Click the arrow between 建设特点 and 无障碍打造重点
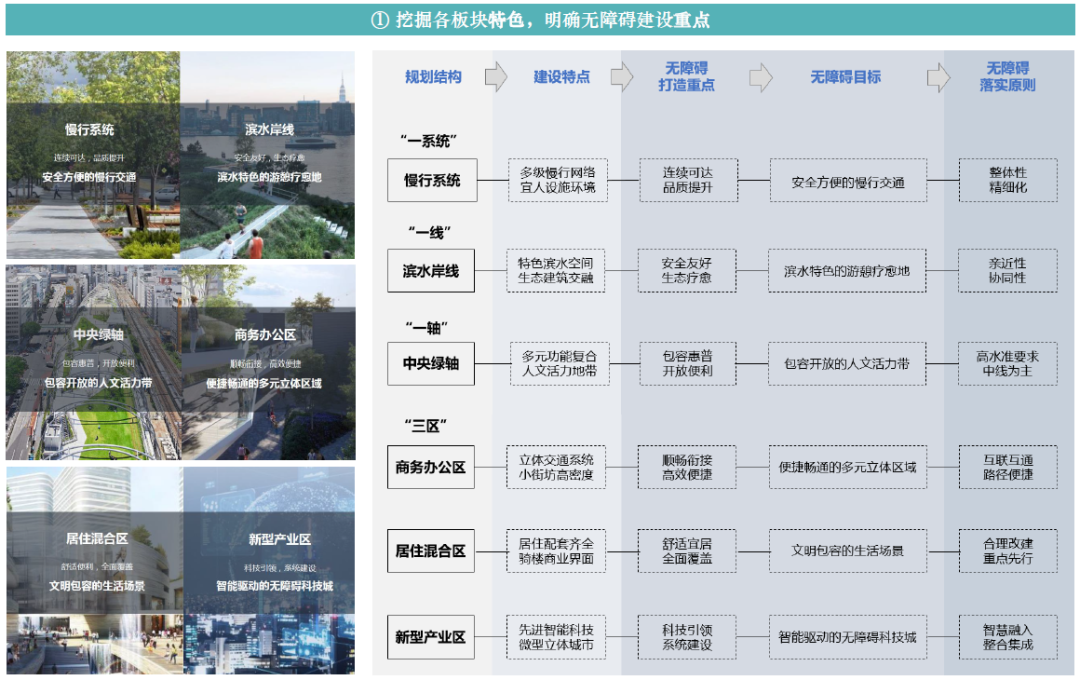 pos(622,77)
